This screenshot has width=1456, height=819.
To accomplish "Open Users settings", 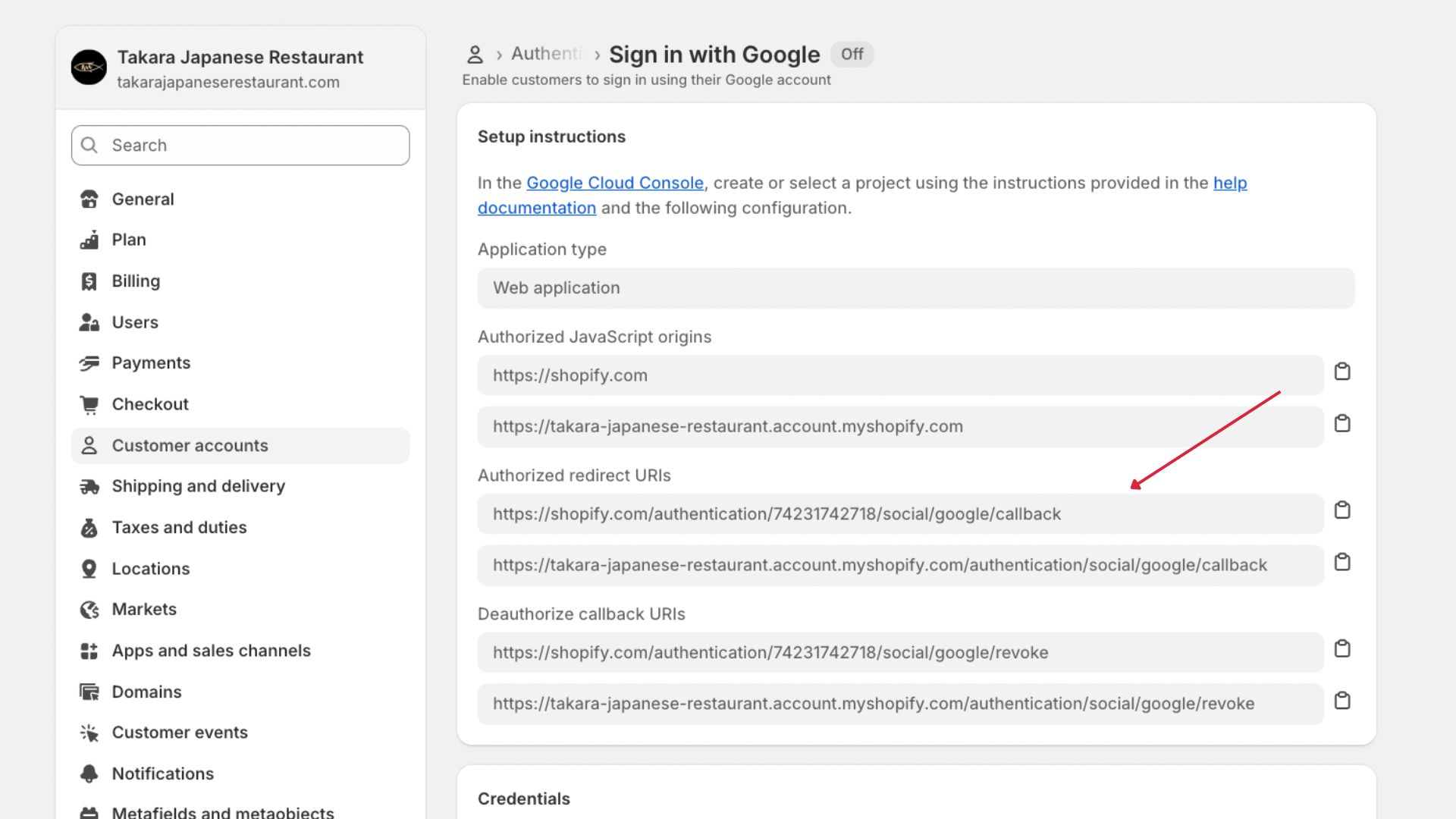I will pos(240,322).
